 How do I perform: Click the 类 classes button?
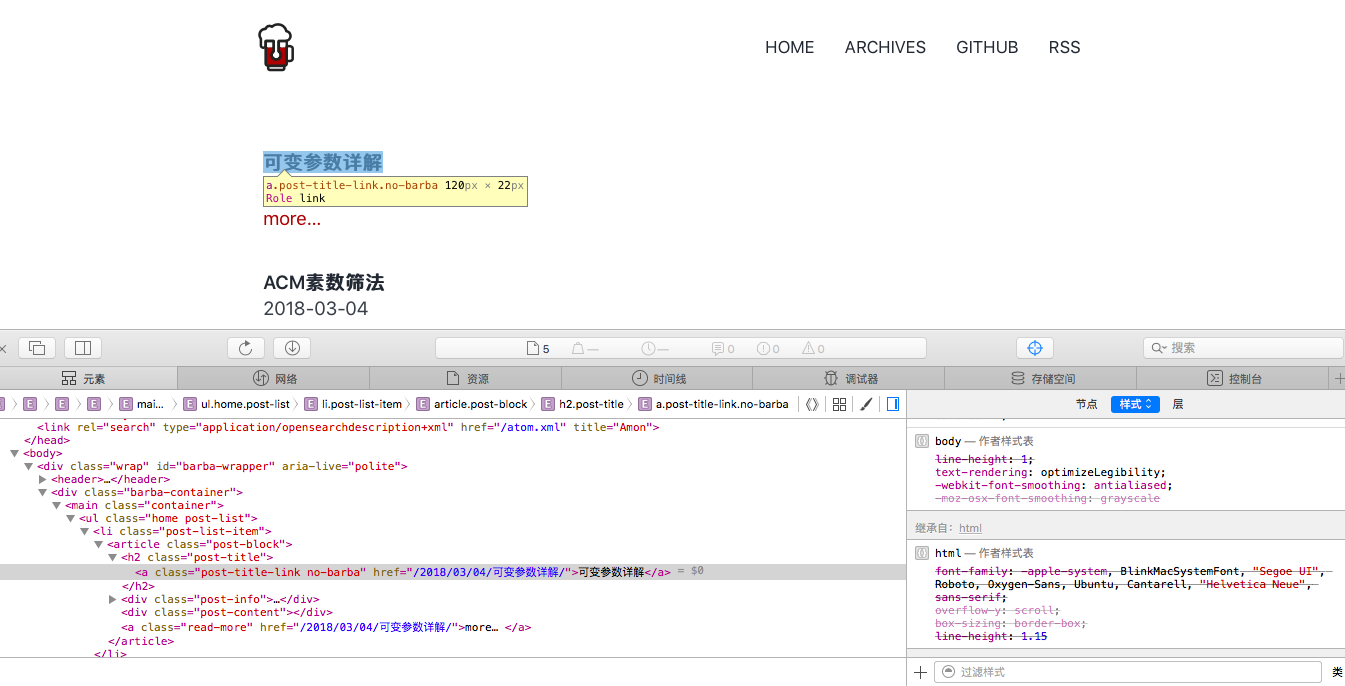tap(1338, 672)
